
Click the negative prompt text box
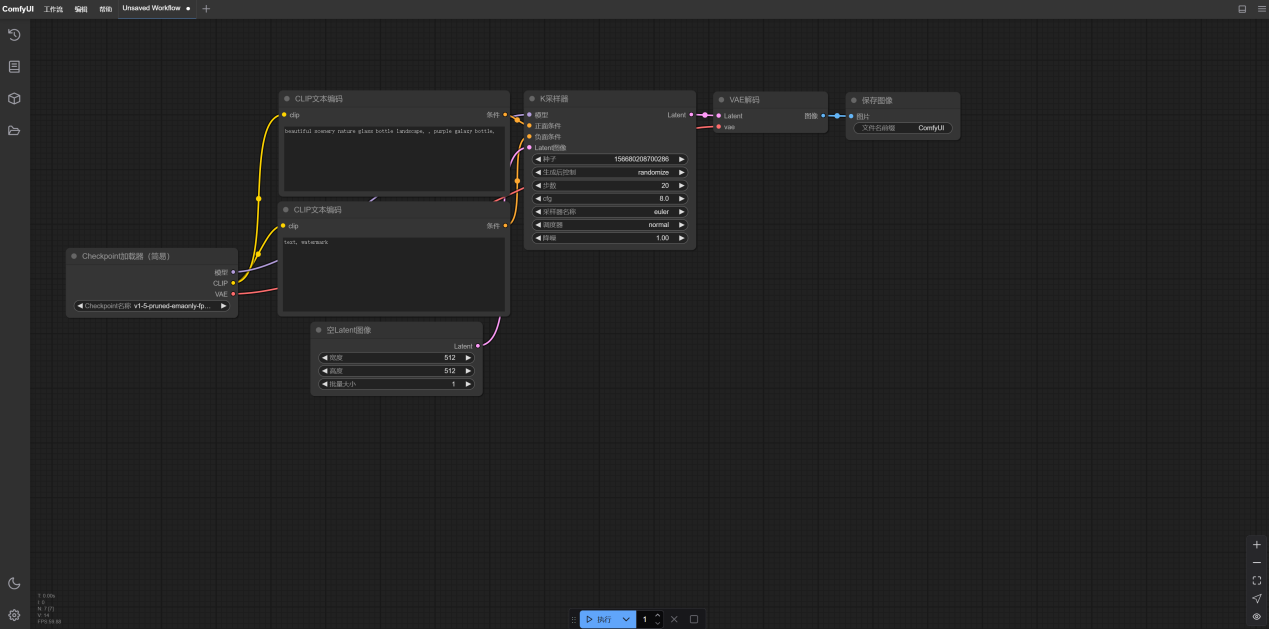pyautogui.click(x=393, y=274)
